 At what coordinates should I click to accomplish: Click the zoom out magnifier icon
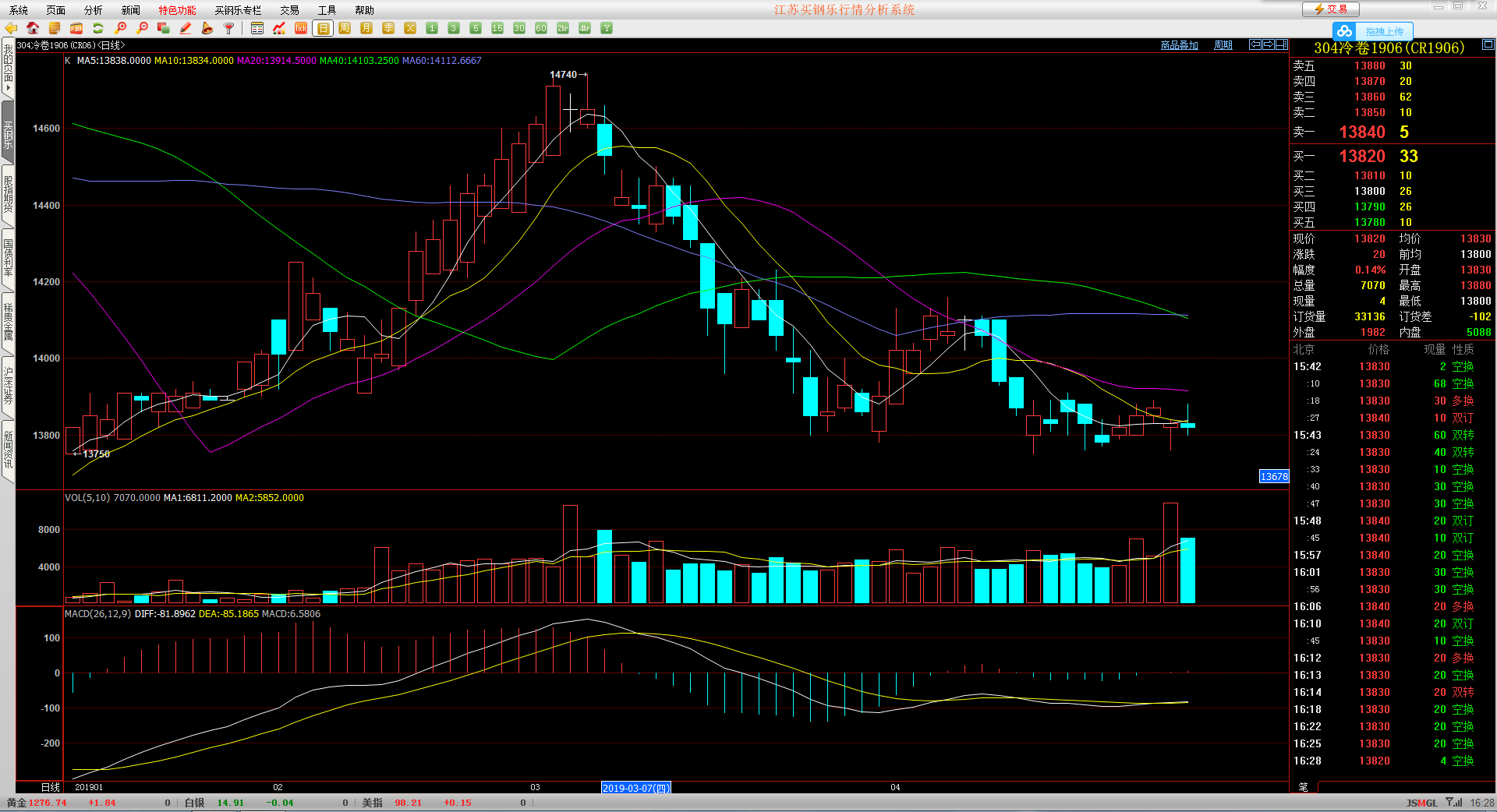(142, 29)
